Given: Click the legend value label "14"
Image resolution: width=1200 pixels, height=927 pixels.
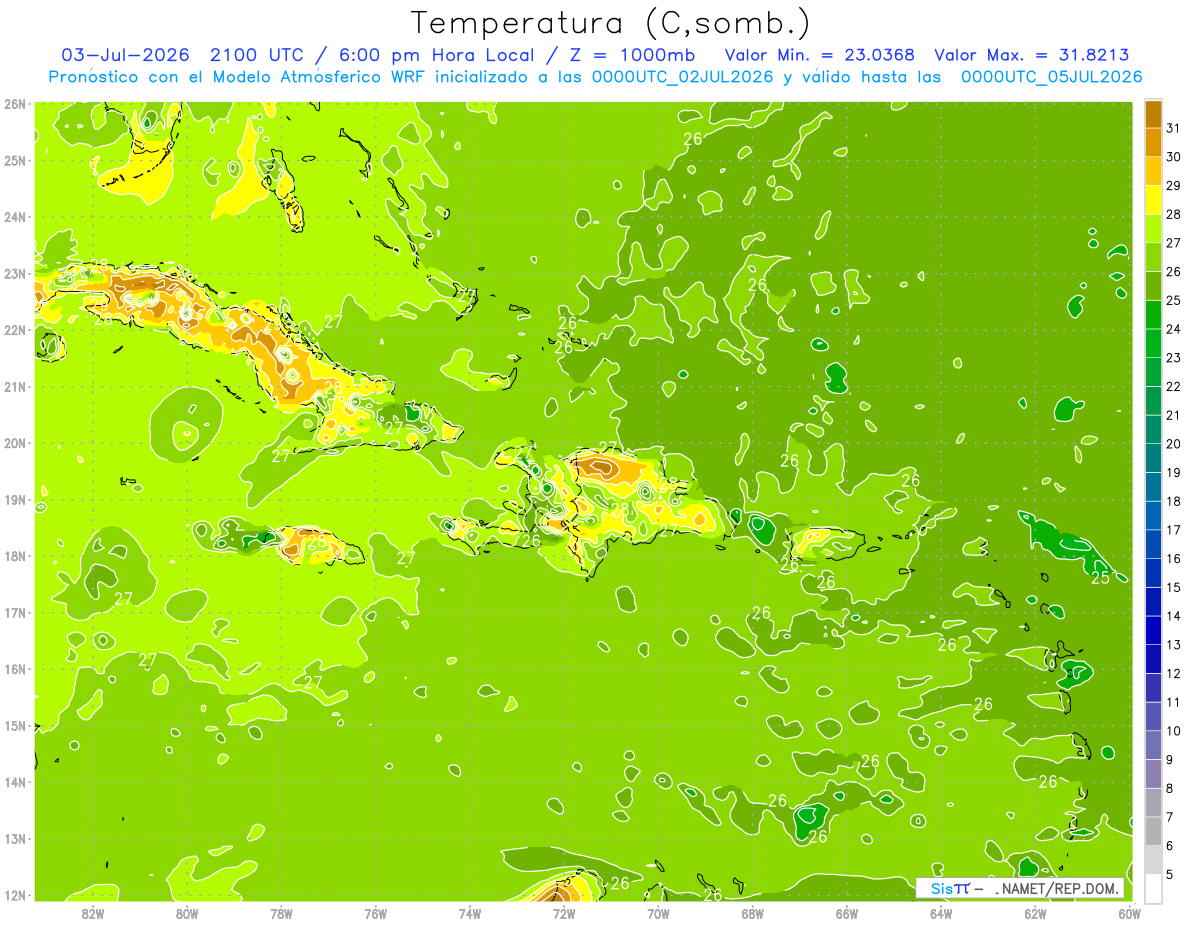Looking at the screenshot, I should 1173,616.
